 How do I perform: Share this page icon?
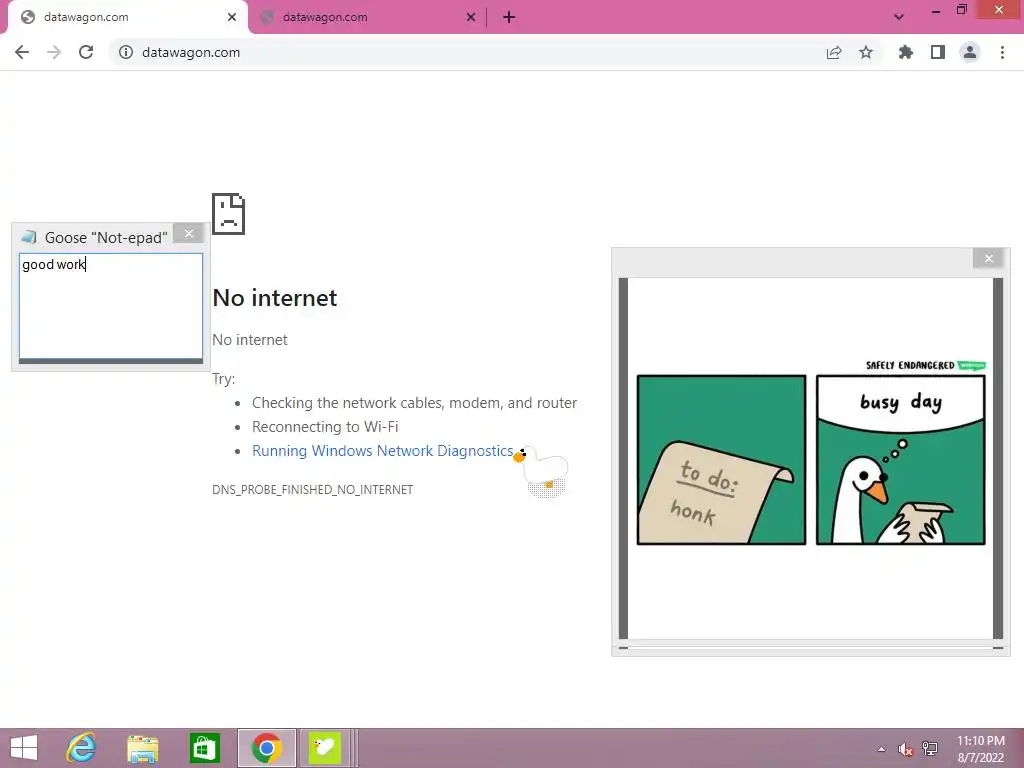[x=834, y=52]
